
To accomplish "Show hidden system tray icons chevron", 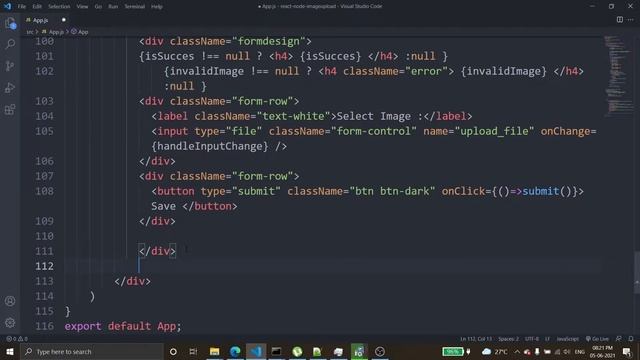I will pos(517,351).
